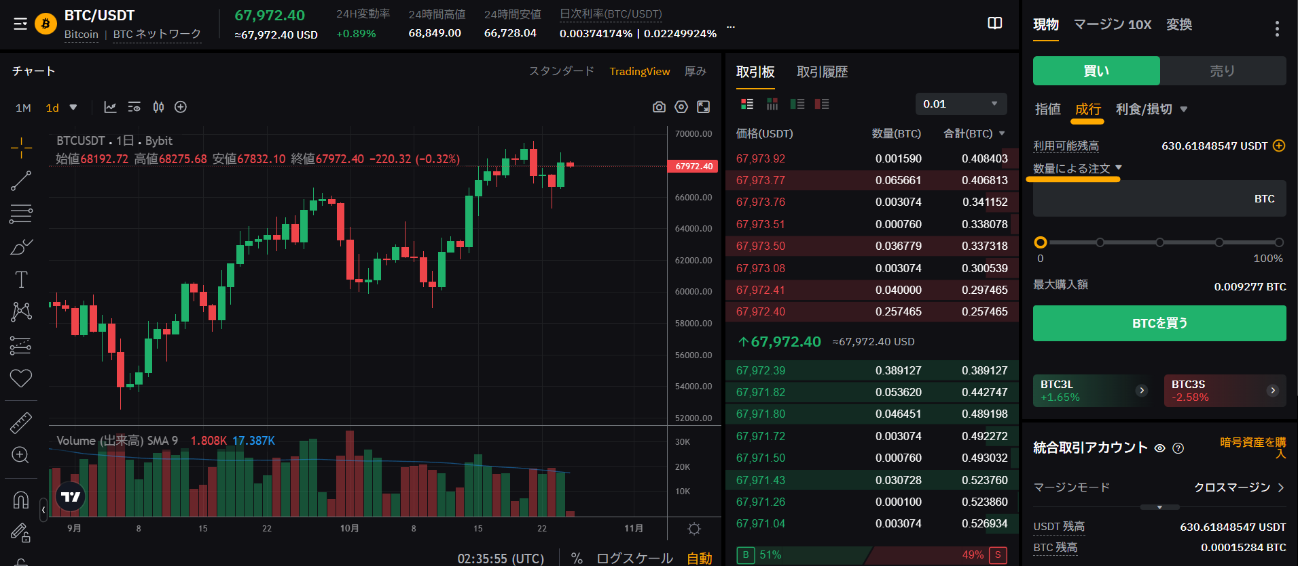
Task: Select the crosshair cursor tool
Action: [x=21, y=148]
